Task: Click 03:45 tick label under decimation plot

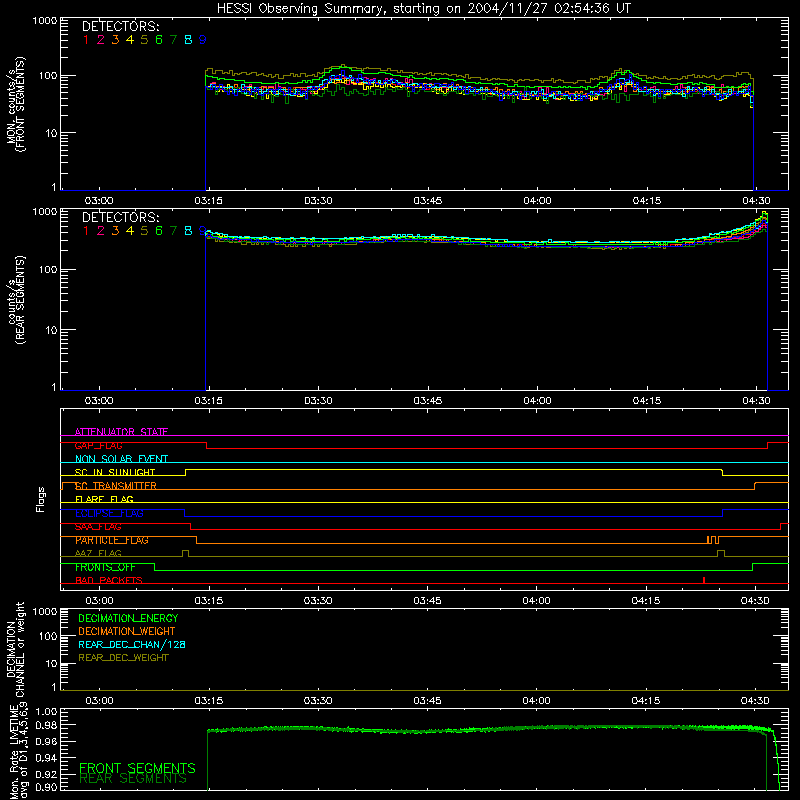Action: (427, 701)
